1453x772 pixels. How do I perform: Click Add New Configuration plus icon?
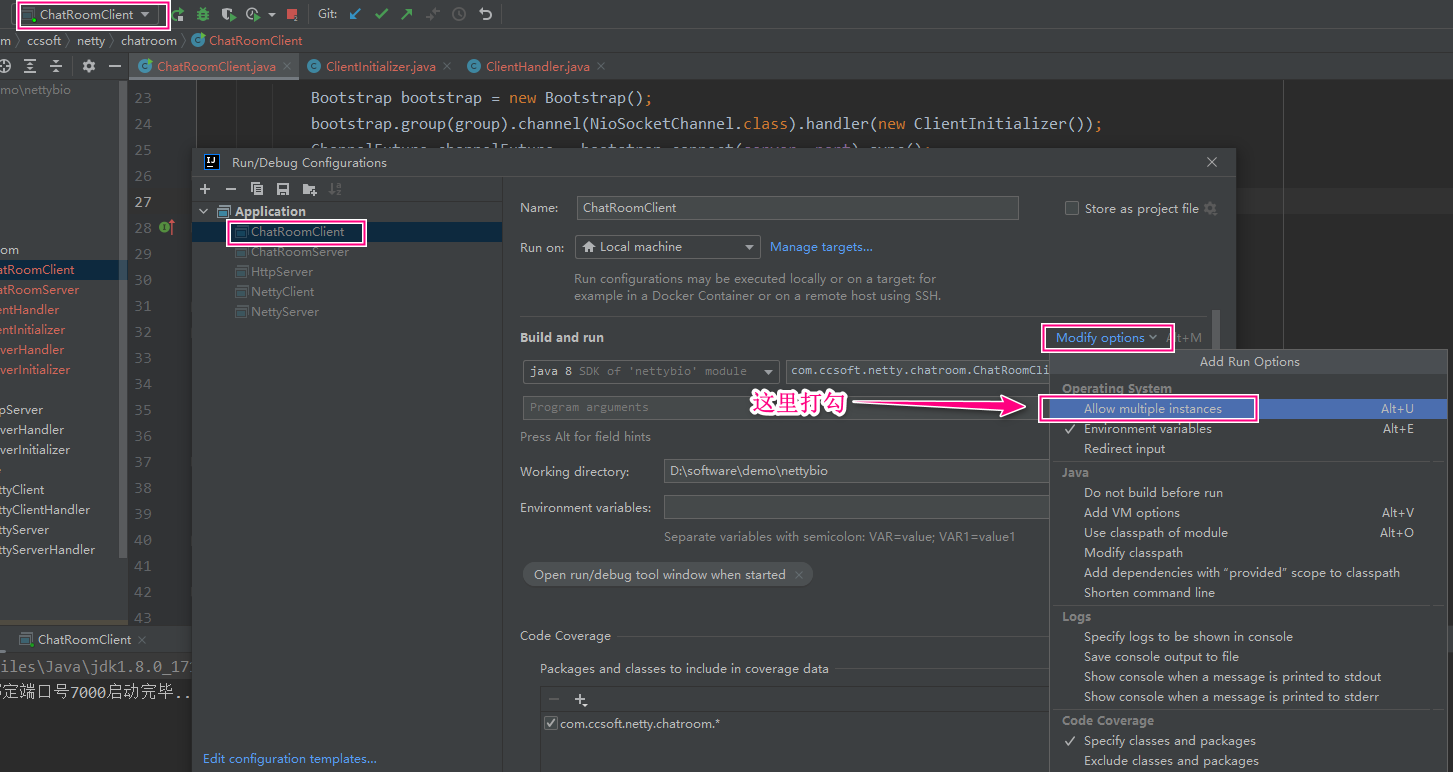205,189
